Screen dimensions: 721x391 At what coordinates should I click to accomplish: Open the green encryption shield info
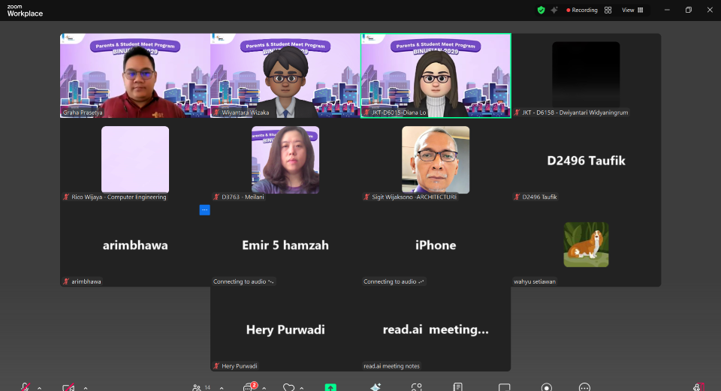pyautogui.click(x=541, y=10)
